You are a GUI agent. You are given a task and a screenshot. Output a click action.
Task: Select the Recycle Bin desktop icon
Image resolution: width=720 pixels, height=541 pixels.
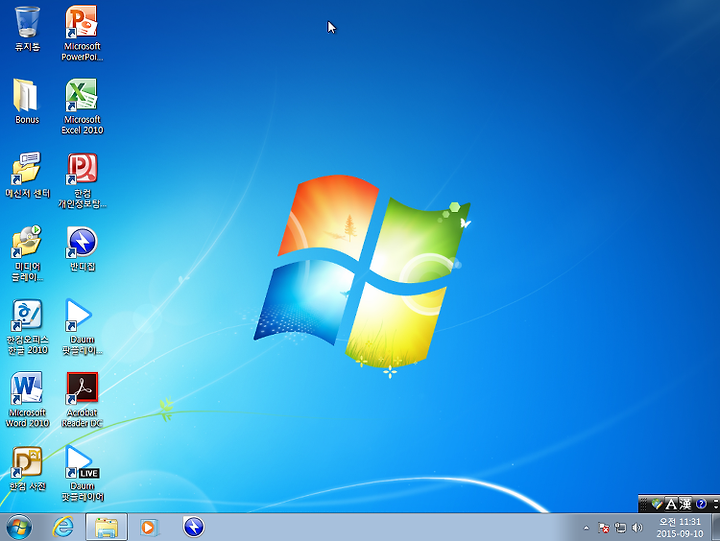(27, 28)
